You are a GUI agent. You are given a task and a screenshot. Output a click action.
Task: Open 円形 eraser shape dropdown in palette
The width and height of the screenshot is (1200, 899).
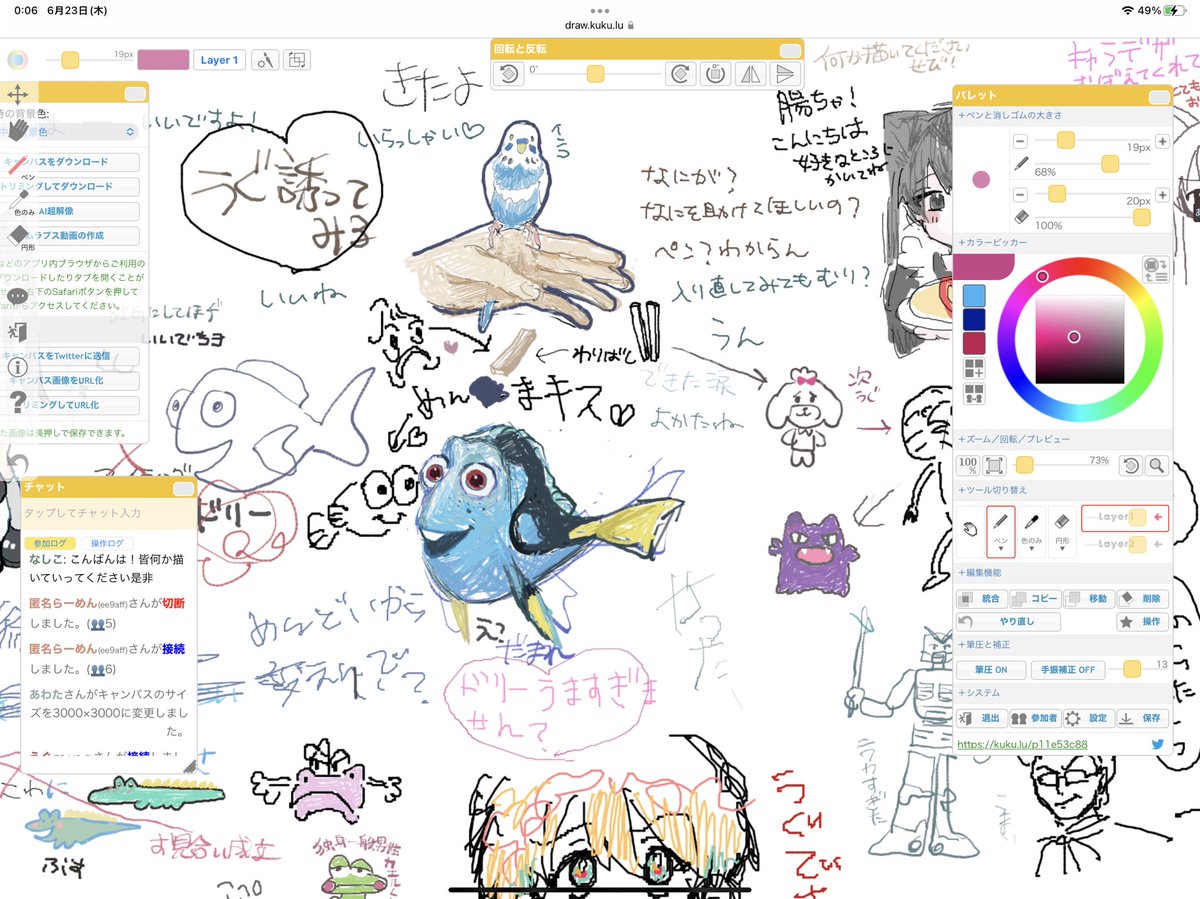coord(1062,531)
